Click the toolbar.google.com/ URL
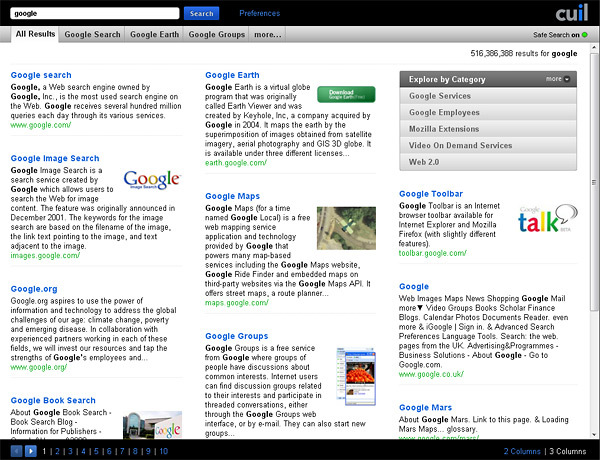 433,253
